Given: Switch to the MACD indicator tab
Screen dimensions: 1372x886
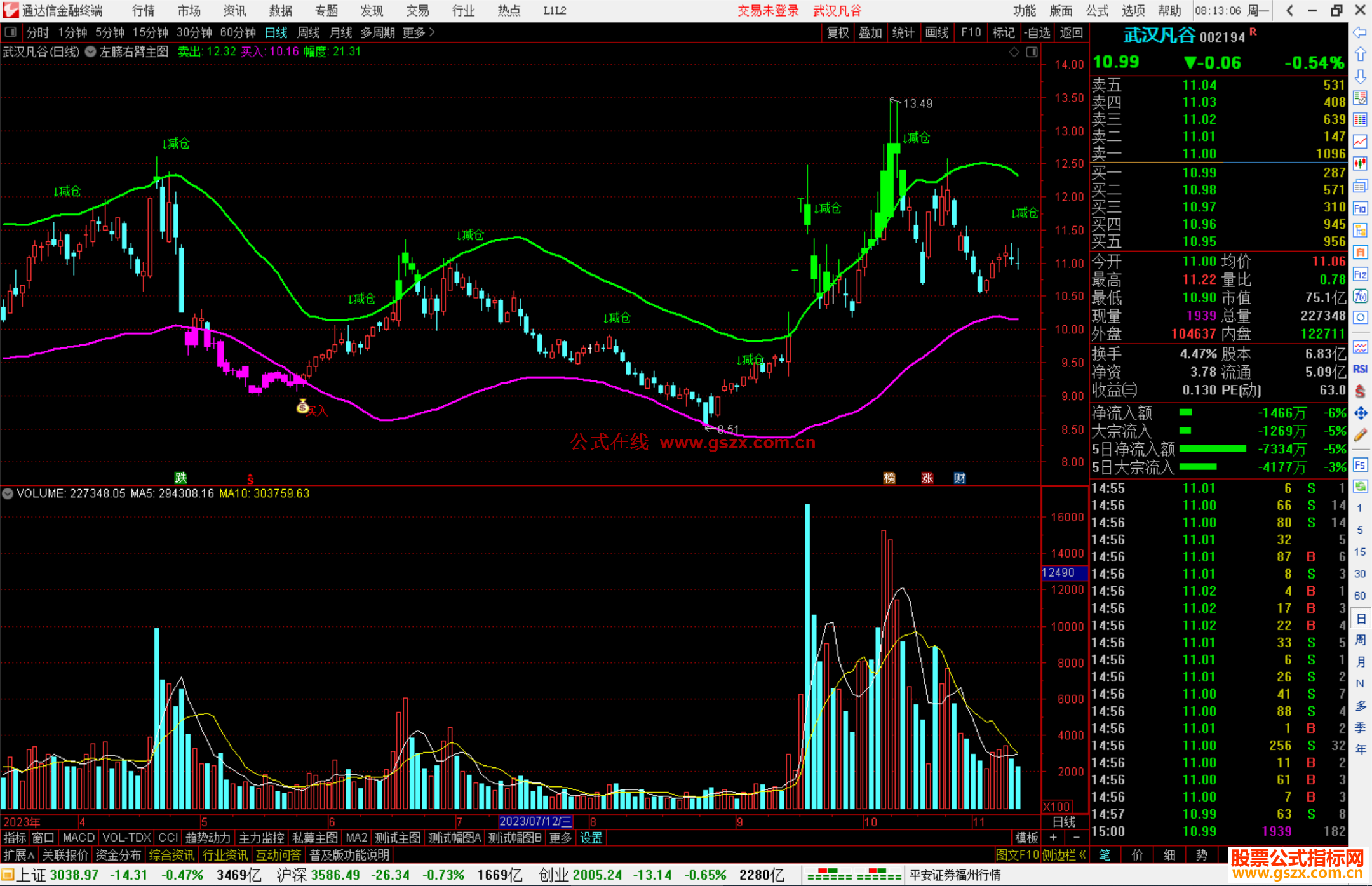Looking at the screenshot, I should (79, 838).
